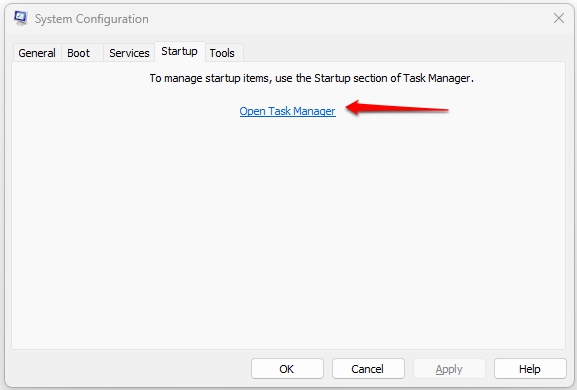Click the Services tab label

tap(129, 53)
